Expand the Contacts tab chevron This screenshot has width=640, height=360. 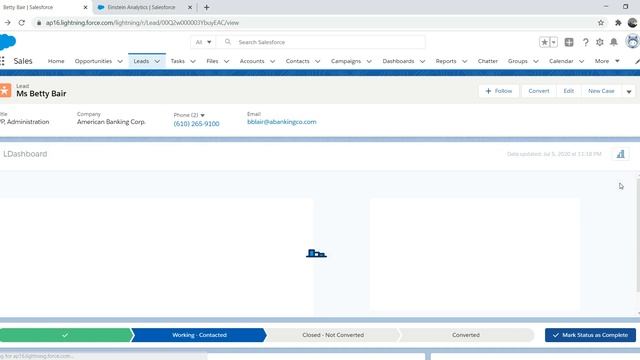(318, 61)
